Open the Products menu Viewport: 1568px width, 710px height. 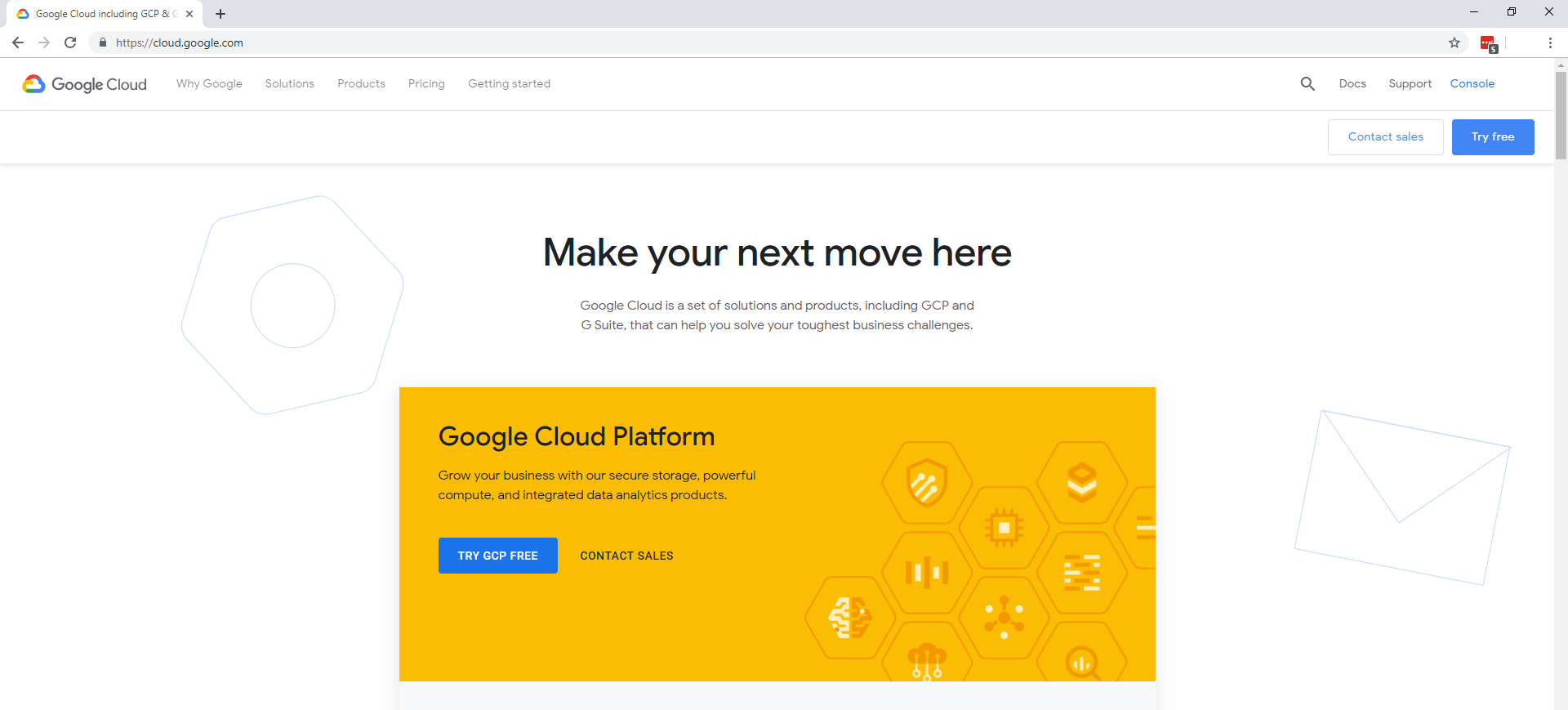point(361,83)
